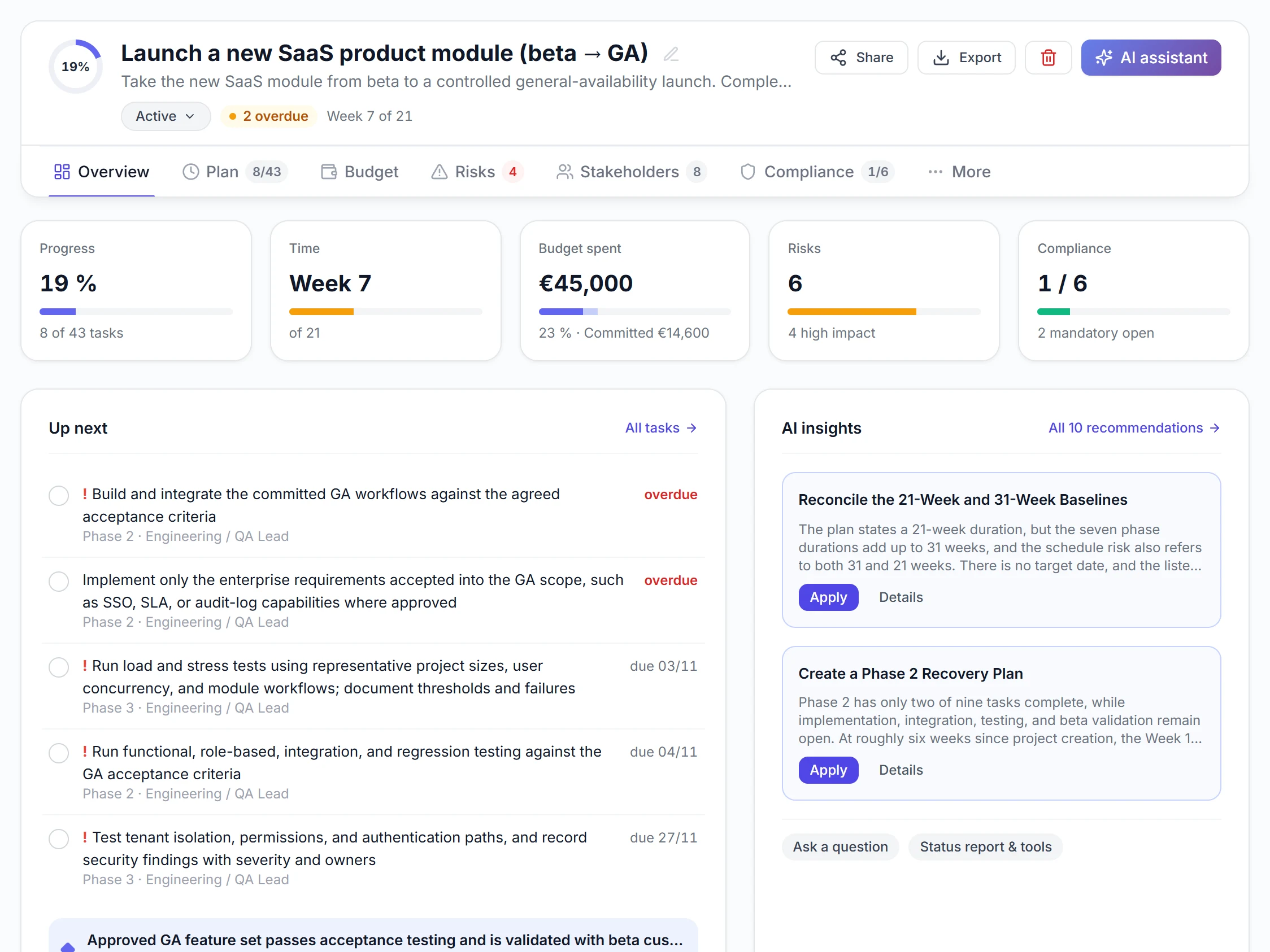
Task: Click the Risks card orange progress bar
Action: pos(851,312)
